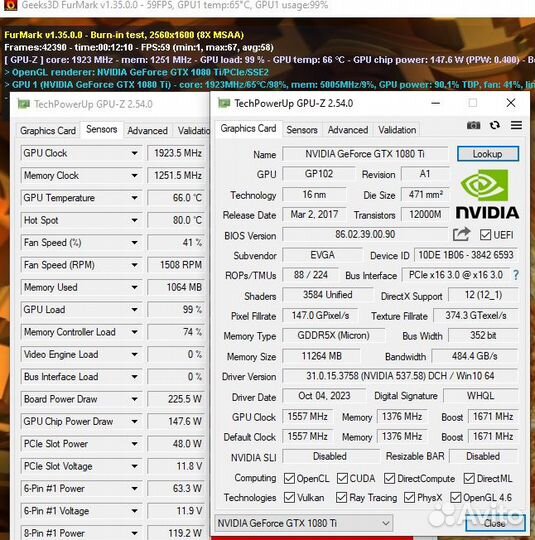Click the Sensors window GPU-Z title icon
This screenshot has height=540, width=535.
(x=23, y=104)
